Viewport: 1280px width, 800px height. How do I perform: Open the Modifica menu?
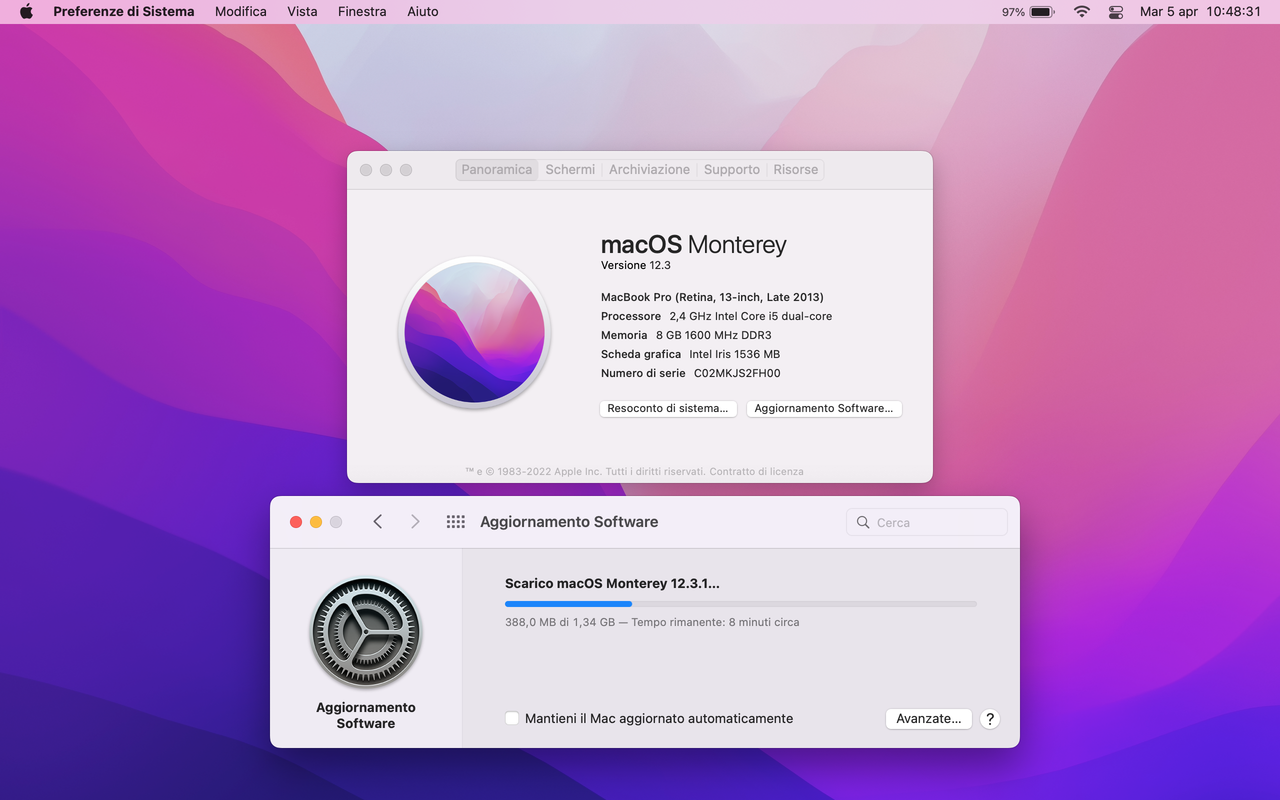[241, 12]
